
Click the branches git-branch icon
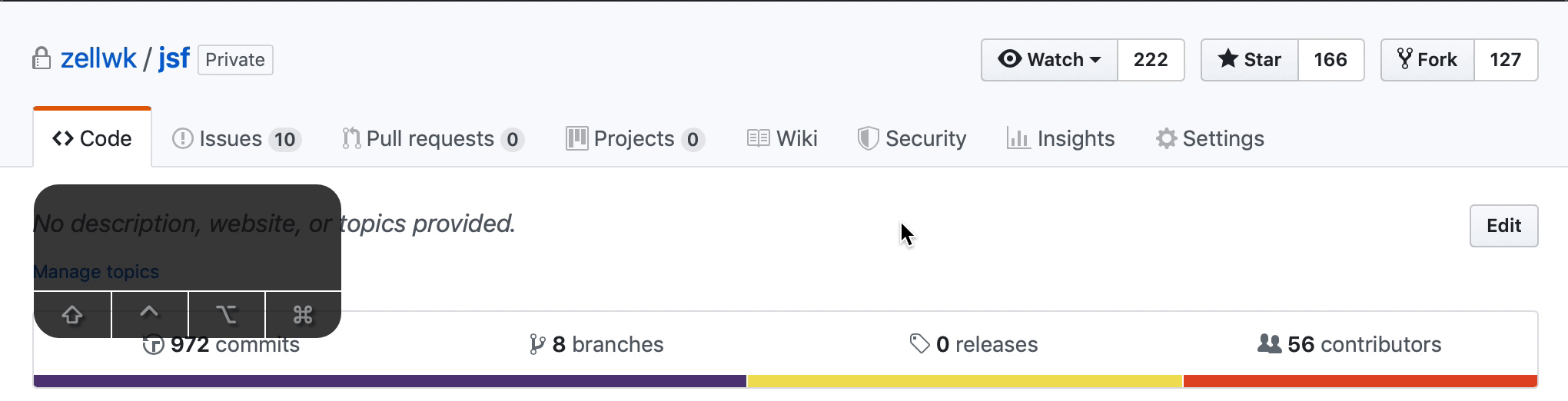point(537,344)
